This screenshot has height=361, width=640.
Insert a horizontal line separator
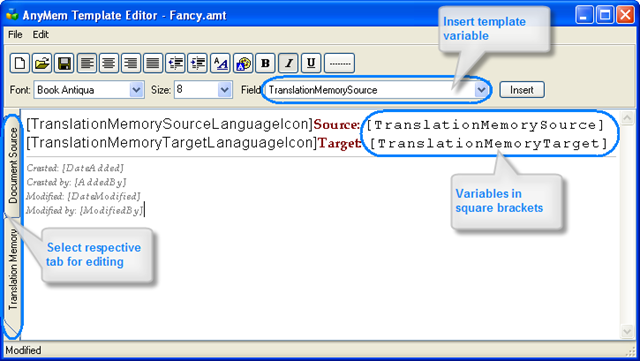(339, 63)
